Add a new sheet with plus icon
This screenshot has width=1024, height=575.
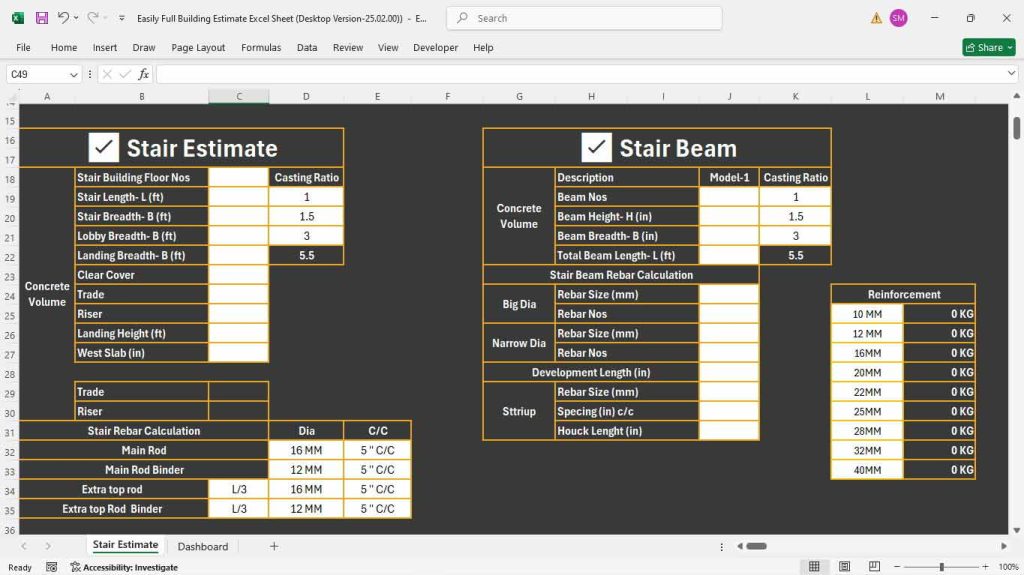tap(274, 546)
